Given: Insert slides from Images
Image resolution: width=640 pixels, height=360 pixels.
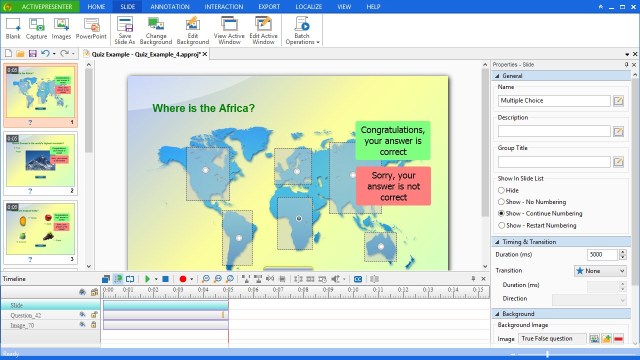Looking at the screenshot, I should click(61, 29).
